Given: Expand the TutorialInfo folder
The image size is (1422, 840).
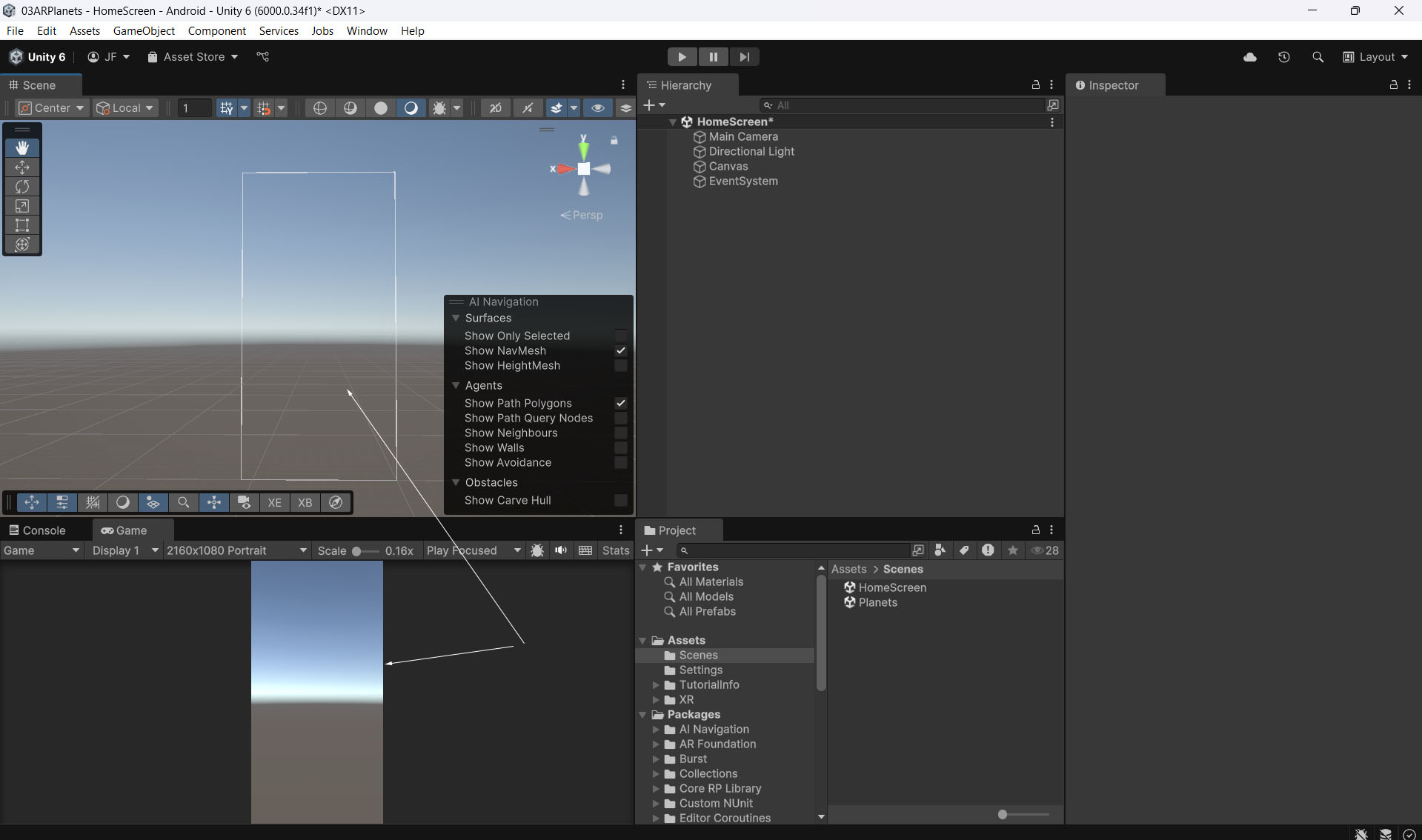Looking at the screenshot, I should pos(656,685).
